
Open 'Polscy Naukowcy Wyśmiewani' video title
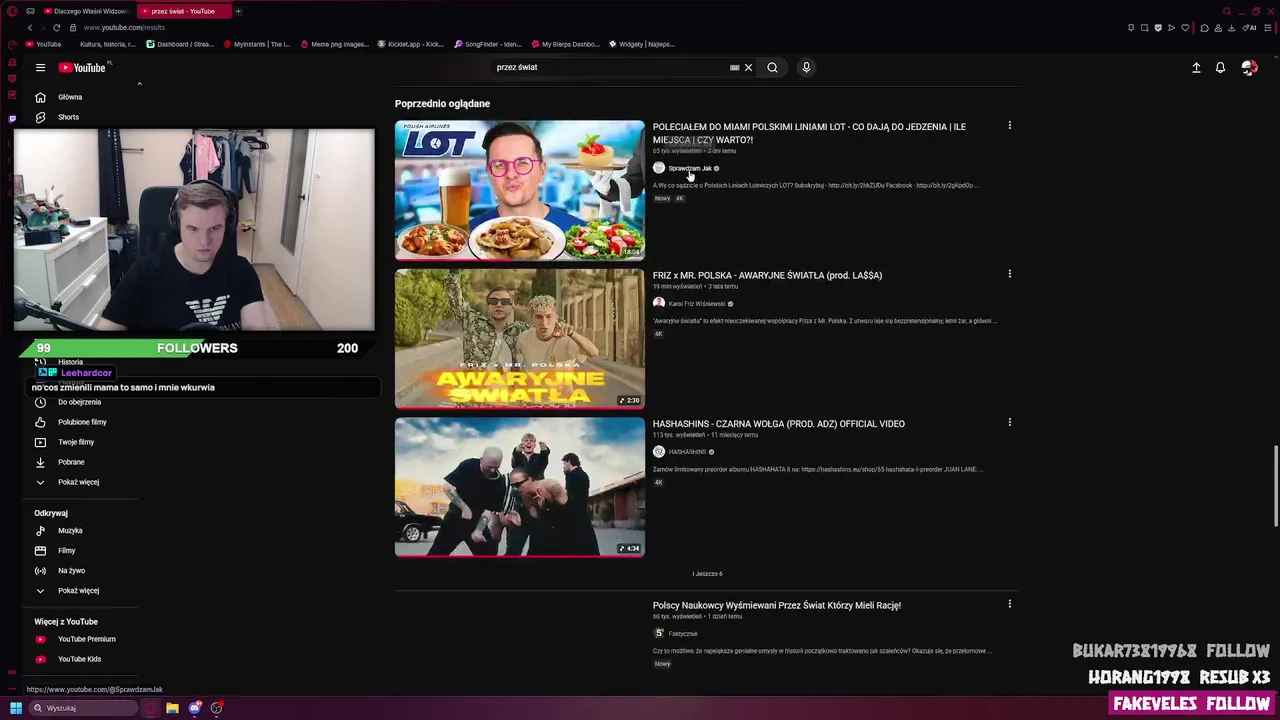coord(777,605)
